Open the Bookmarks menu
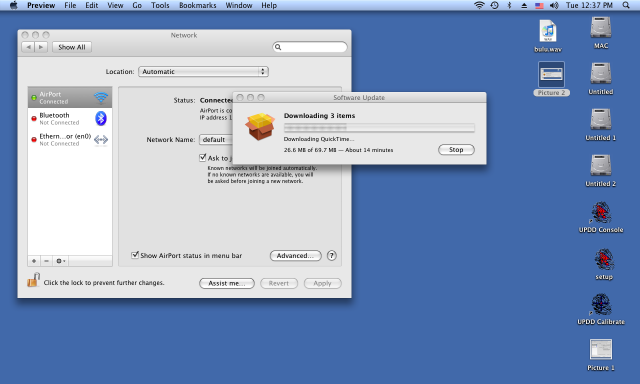Image resolution: width=640 pixels, height=384 pixels. click(198, 5)
